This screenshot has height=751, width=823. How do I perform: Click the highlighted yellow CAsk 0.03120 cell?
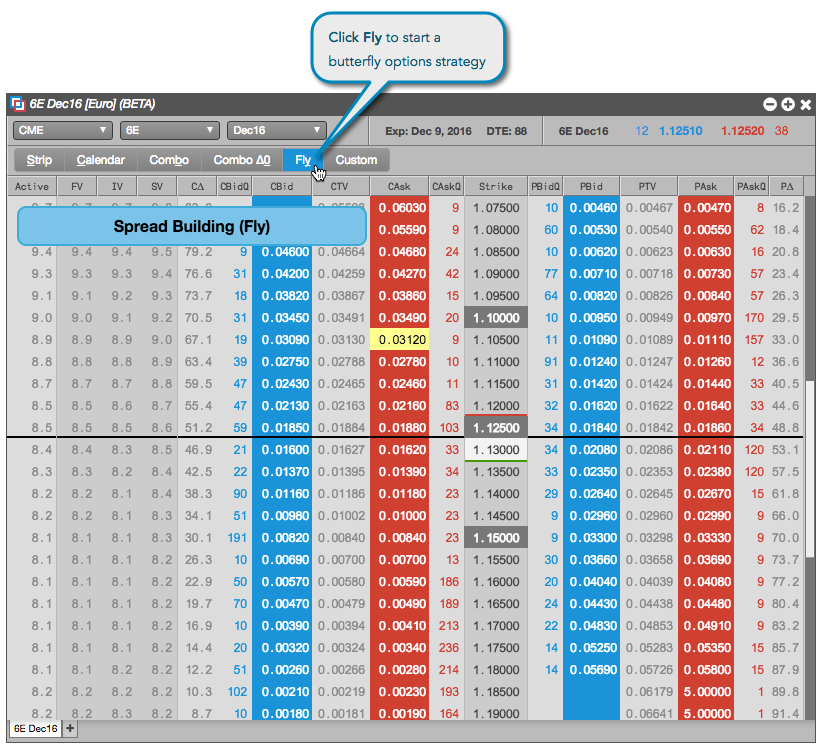pos(400,340)
